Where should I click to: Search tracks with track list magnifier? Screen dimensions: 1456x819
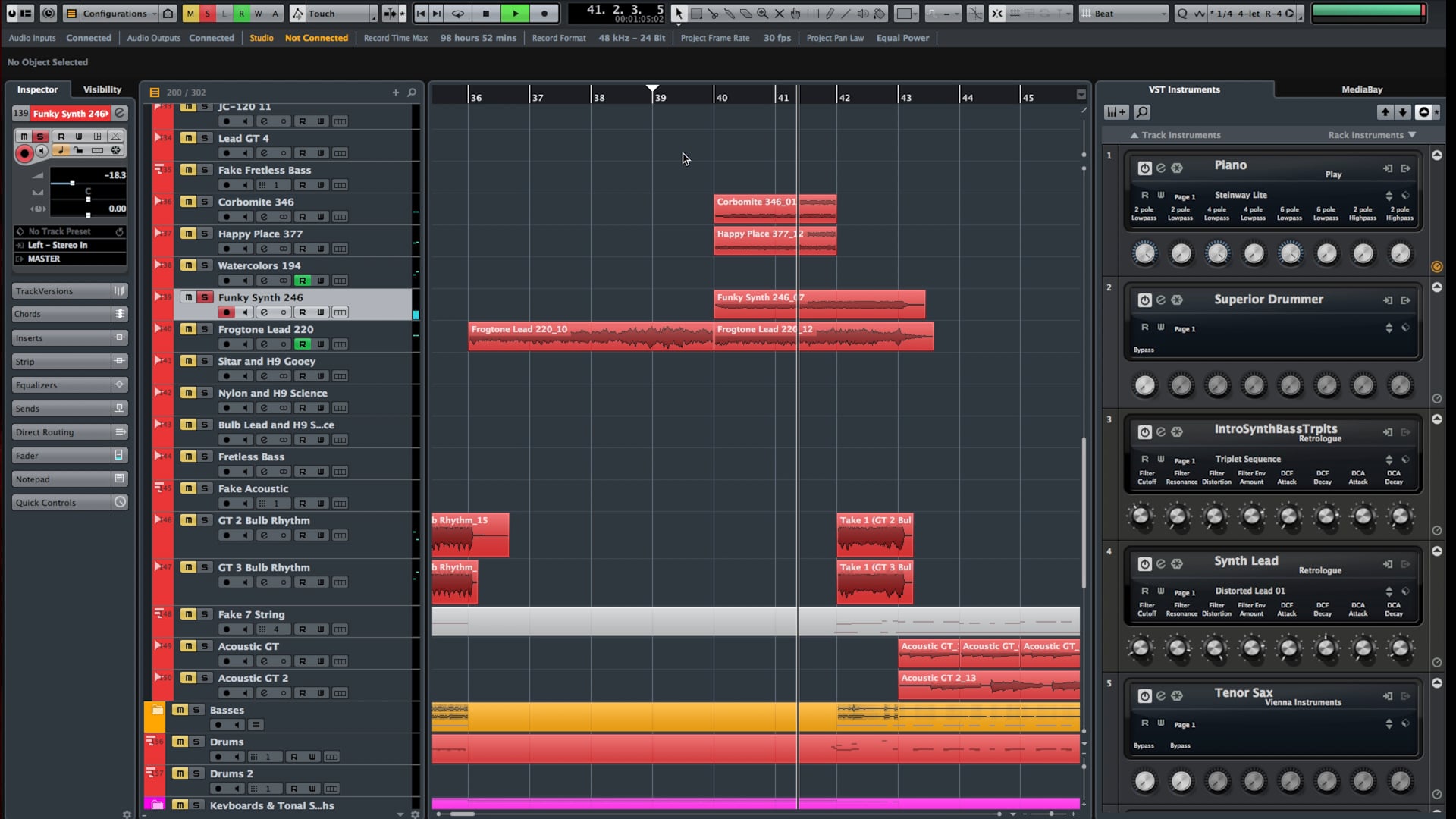pos(412,93)
